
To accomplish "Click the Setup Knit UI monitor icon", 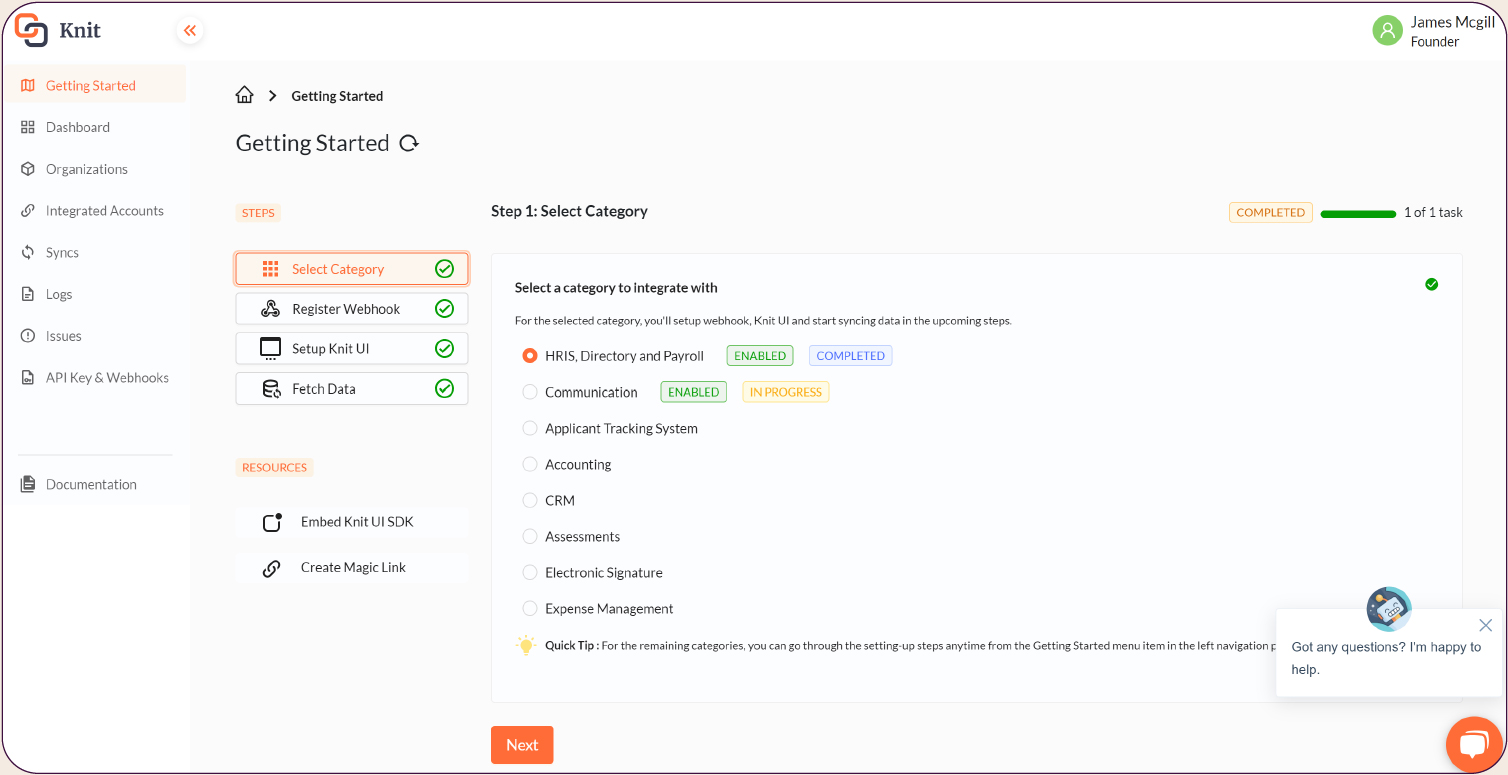I will click(270, 349).
